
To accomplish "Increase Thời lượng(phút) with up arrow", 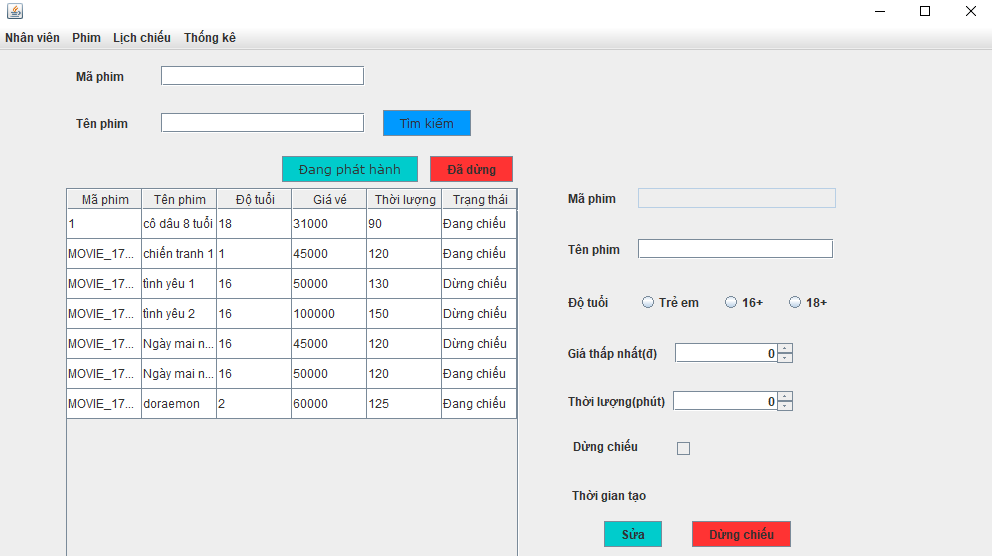I will tap(785, 397).
